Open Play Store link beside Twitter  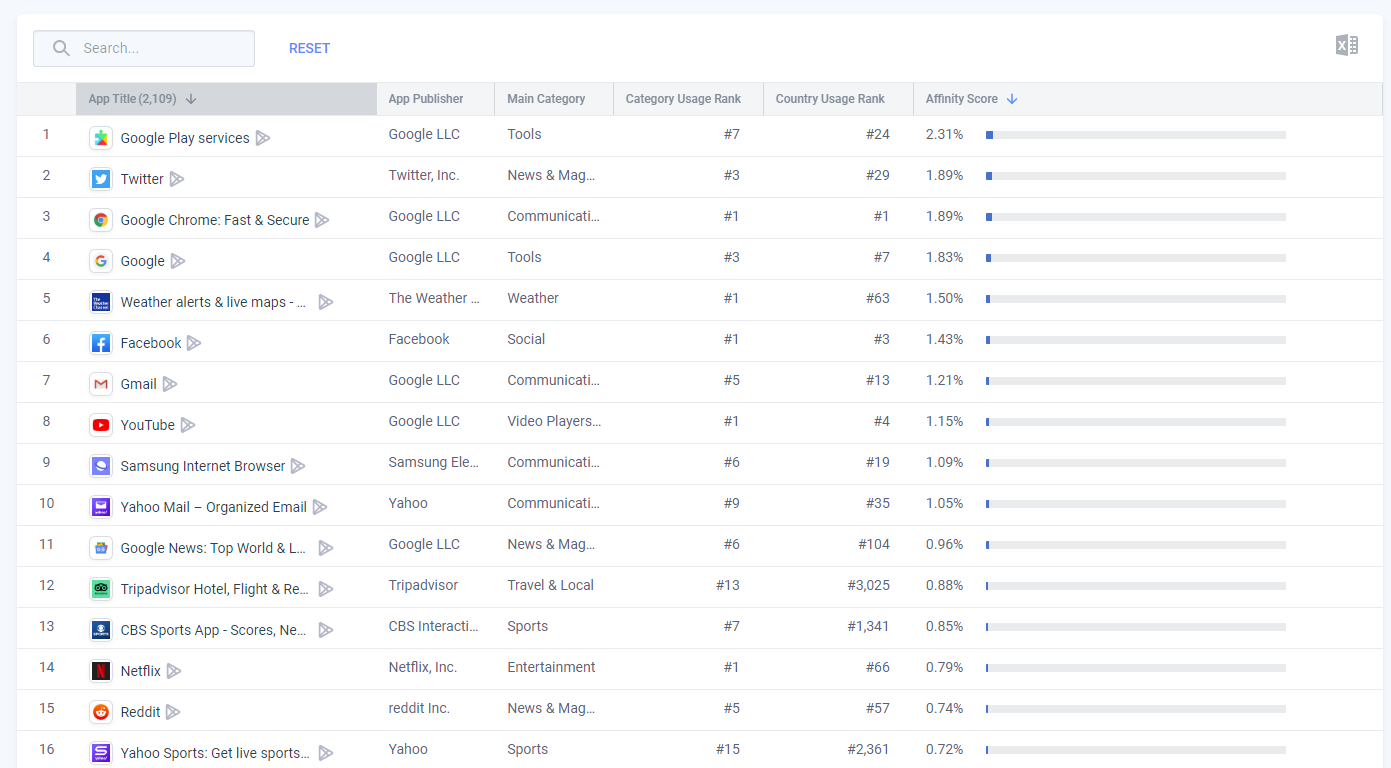(x=177, y=179)
